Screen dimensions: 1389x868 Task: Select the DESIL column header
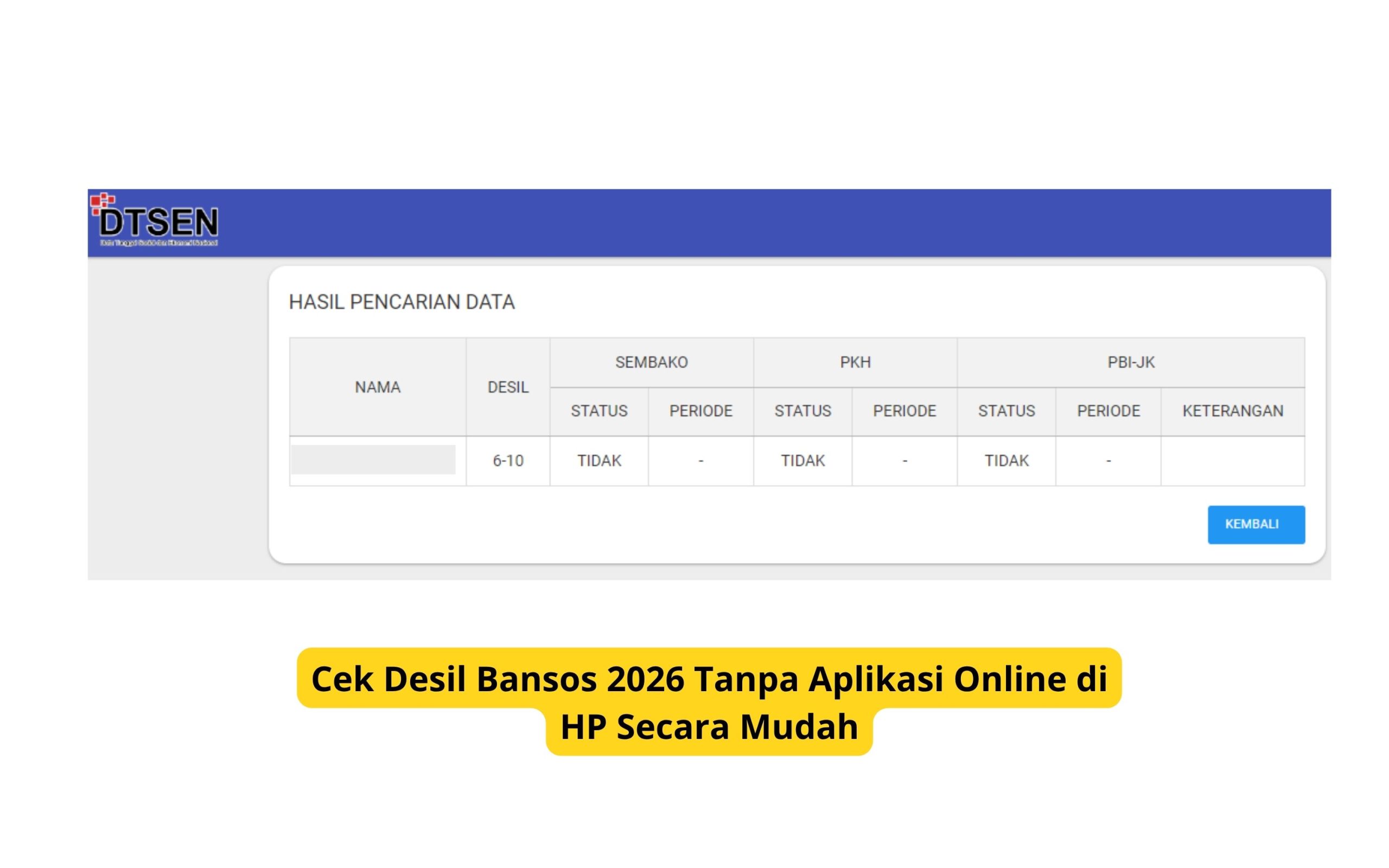(508, 387)
